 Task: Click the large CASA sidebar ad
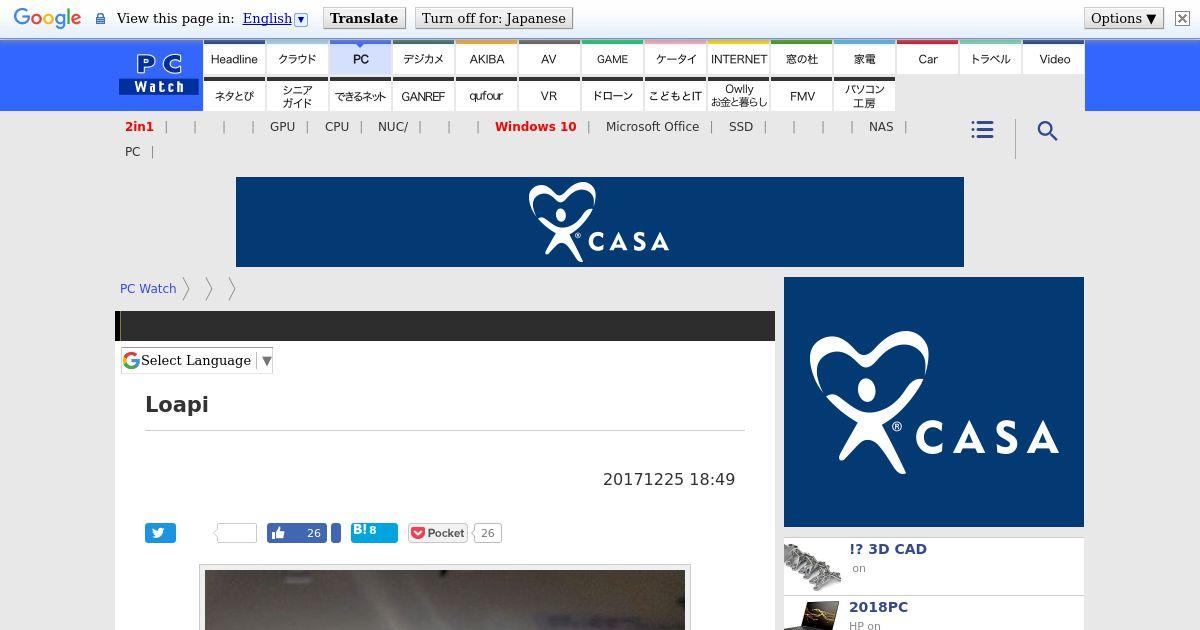pos(934,402)
